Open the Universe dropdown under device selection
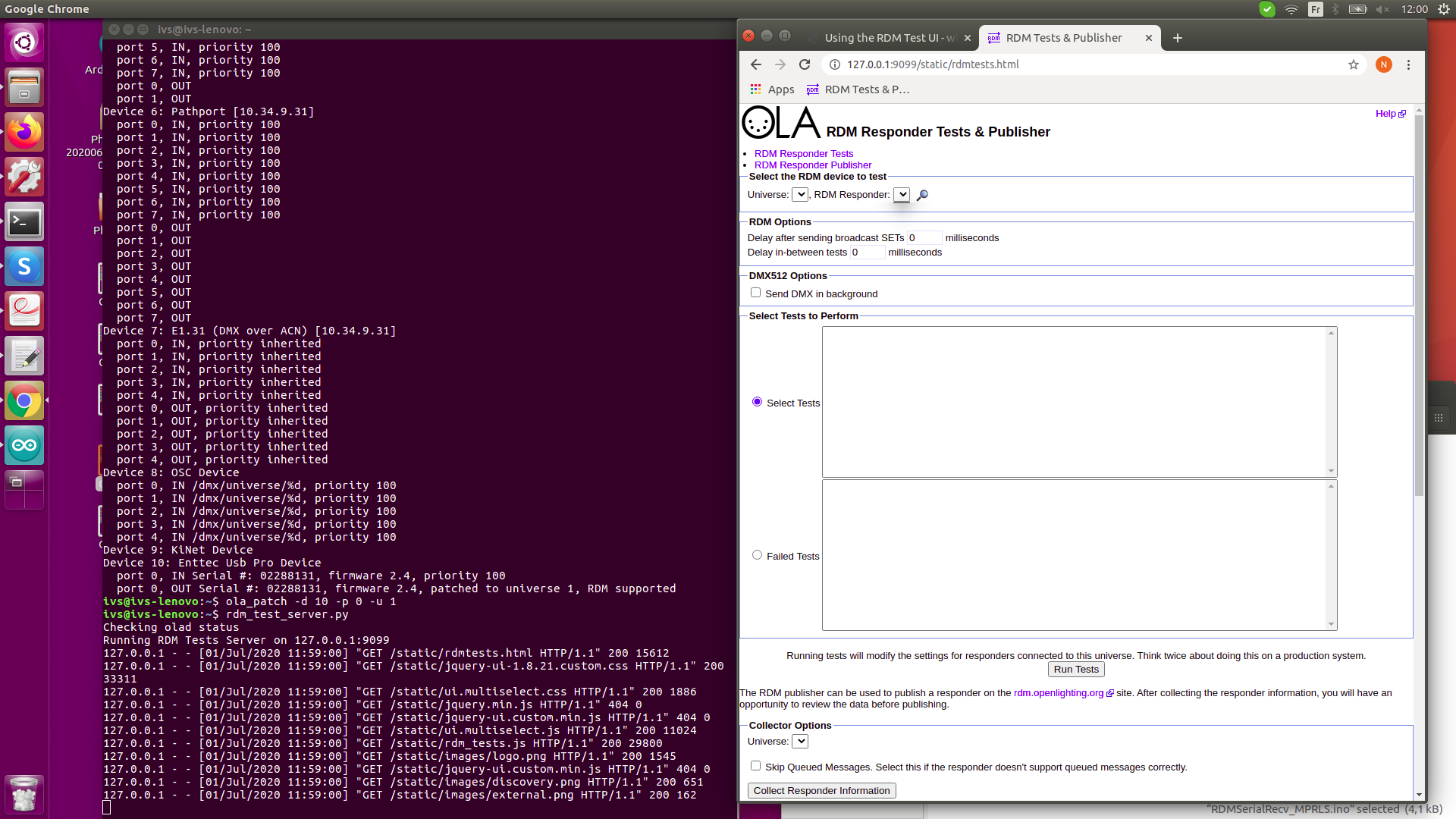The image size is (1456, 819). [799, 194]
